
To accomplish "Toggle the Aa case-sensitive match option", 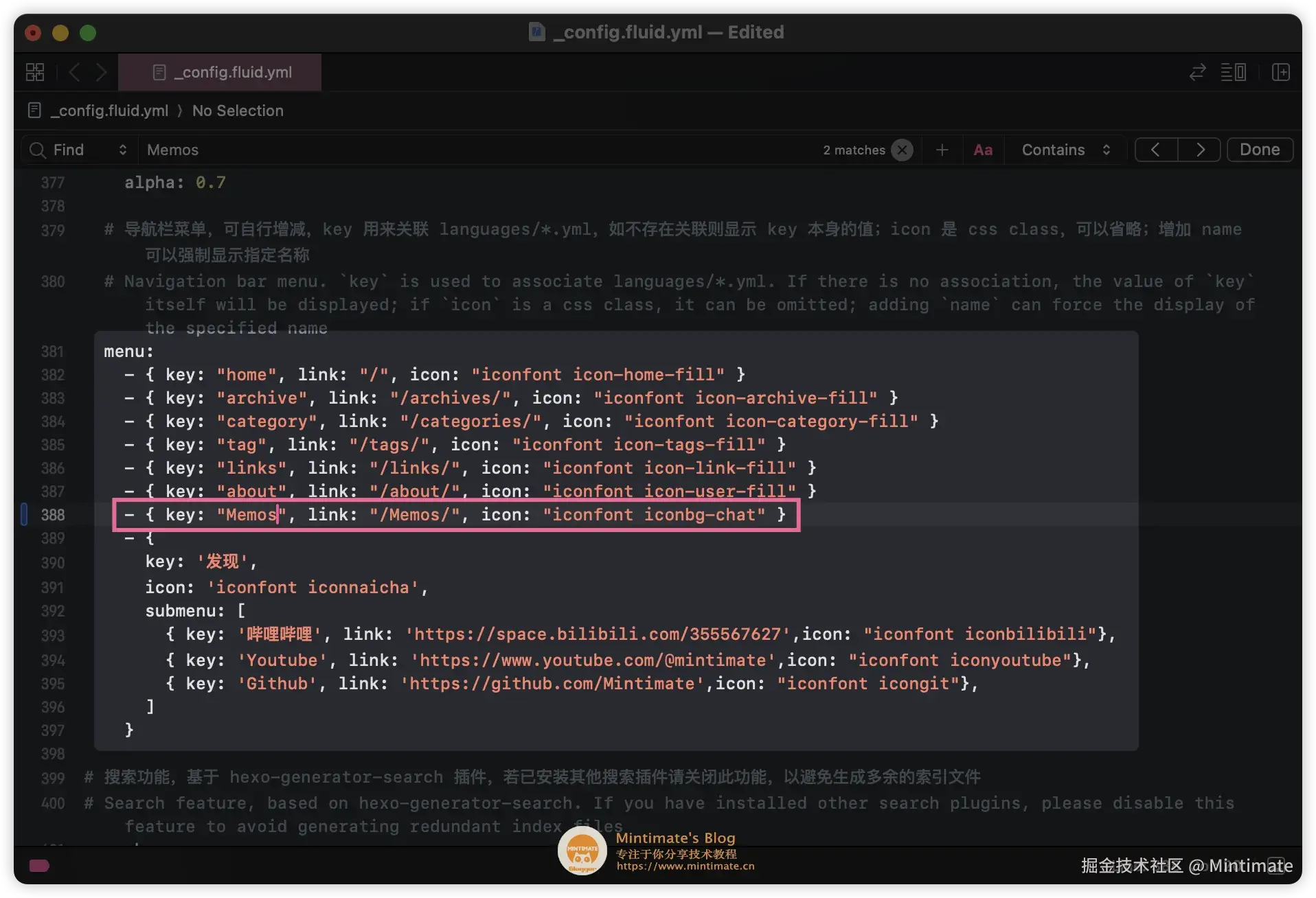I will click(x=983, y=150).
